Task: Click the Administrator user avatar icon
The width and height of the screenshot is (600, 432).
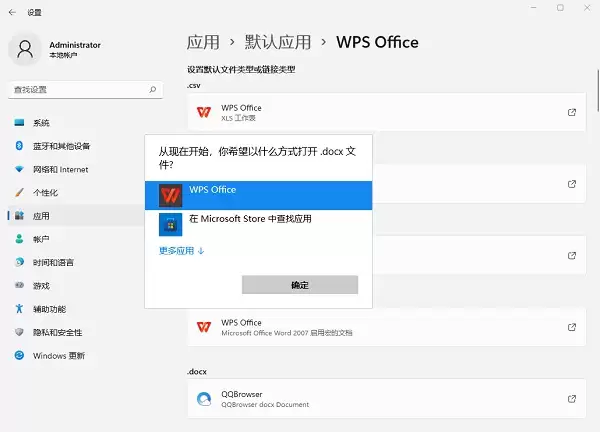Action: [x=25, y=49]
